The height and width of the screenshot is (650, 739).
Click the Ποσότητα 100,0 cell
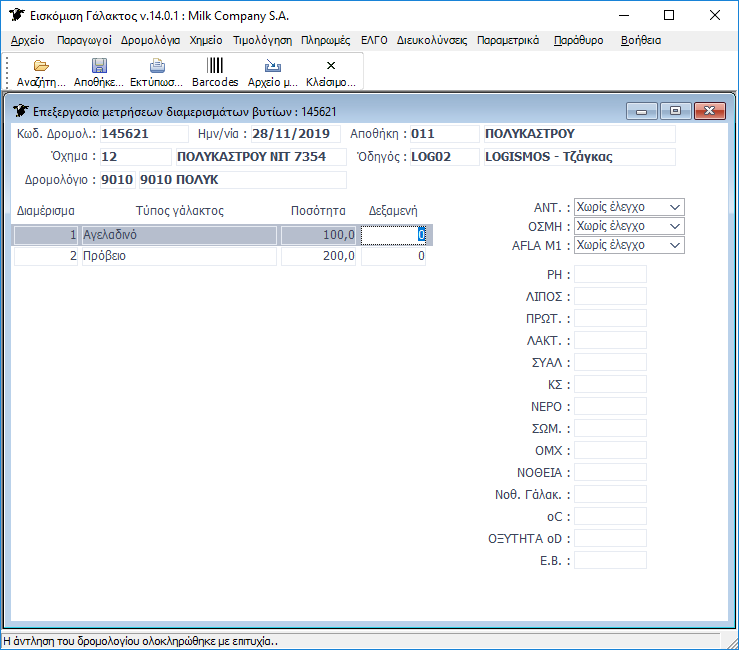point(319,235)
